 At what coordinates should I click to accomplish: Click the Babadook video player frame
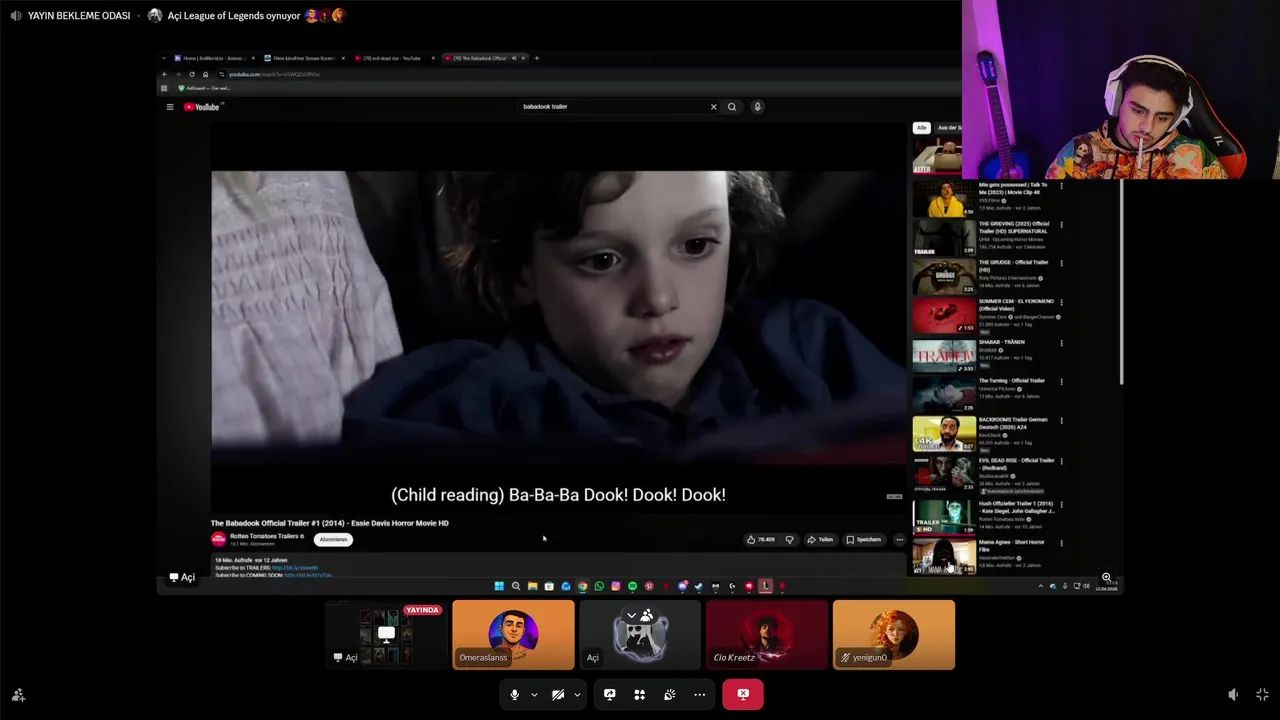tap(557, 317)
